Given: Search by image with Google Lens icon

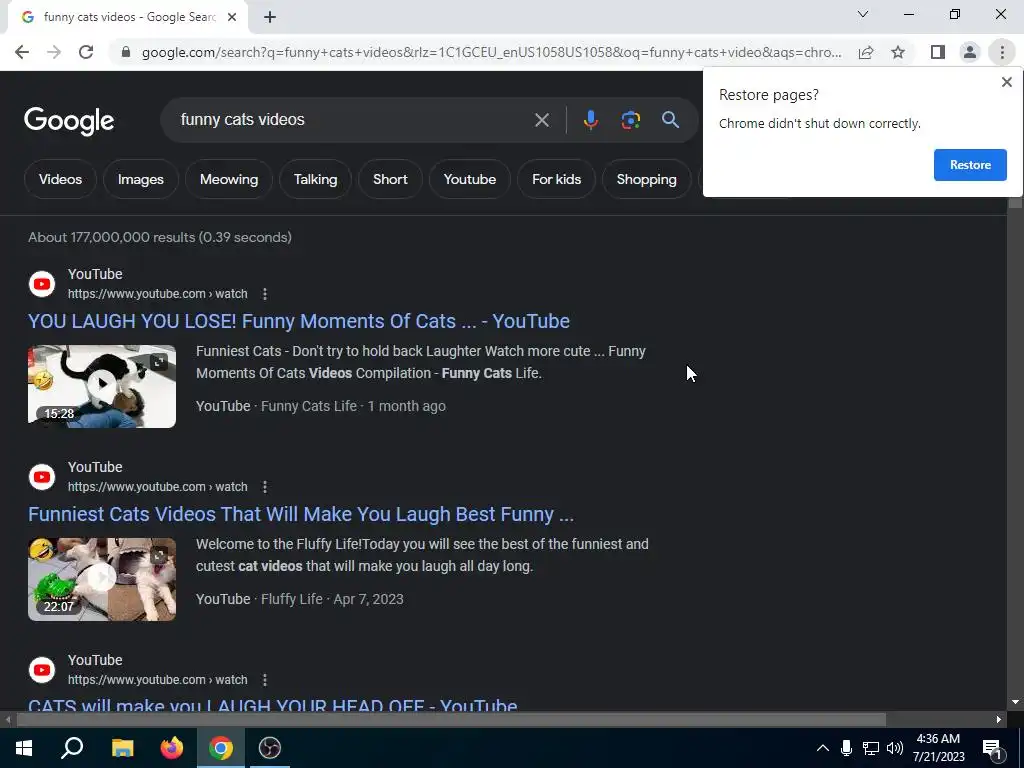Looking at the screenshot, I should point(630,120).
